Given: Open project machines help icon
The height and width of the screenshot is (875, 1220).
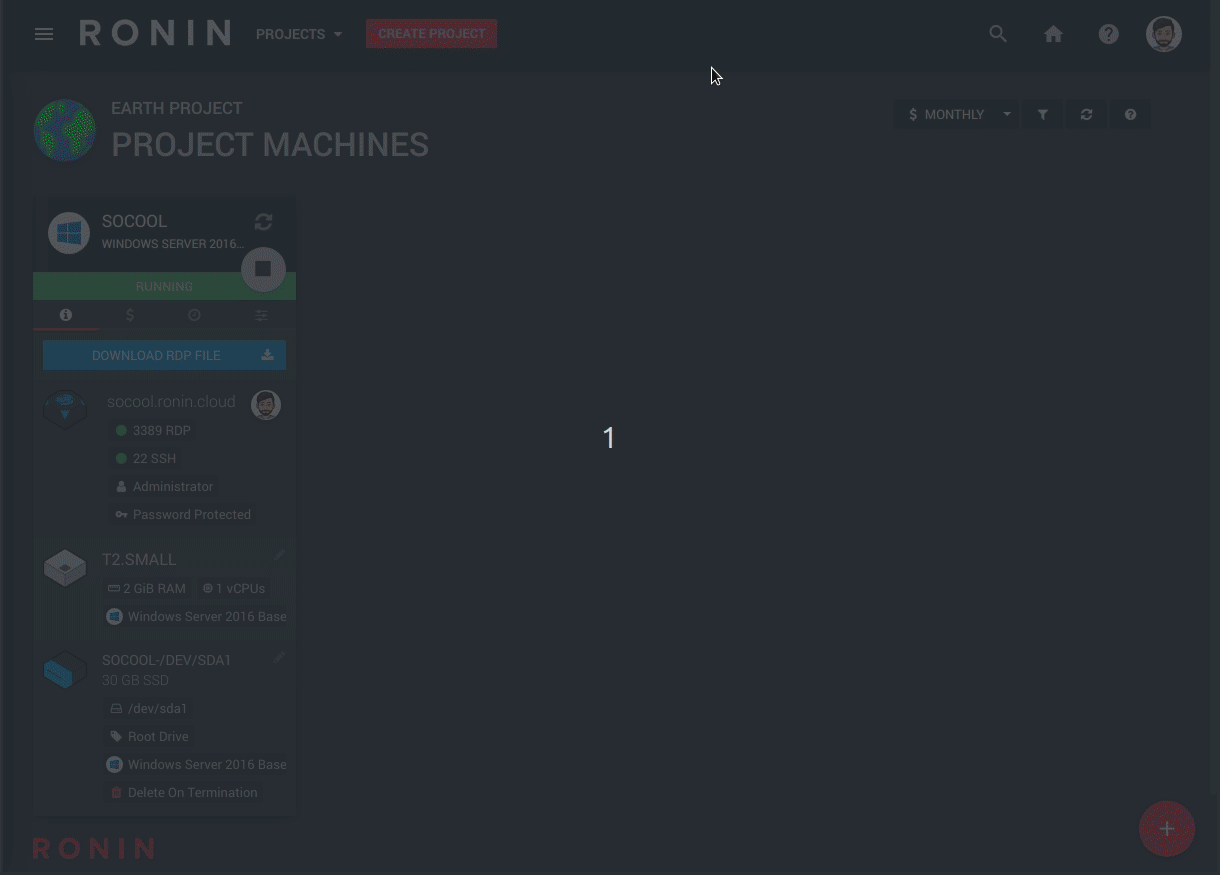Looking at the screenshot, I should 1130,115.
